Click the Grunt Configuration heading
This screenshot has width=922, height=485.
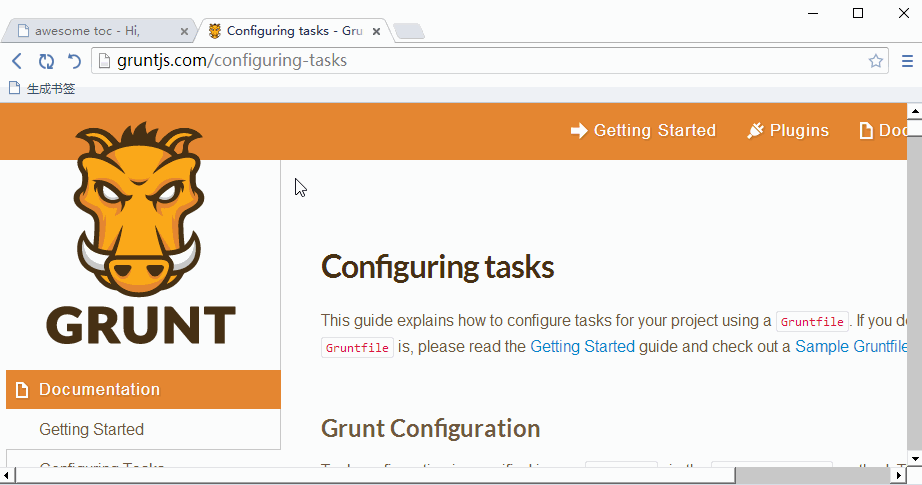click(x=430, y=429)
